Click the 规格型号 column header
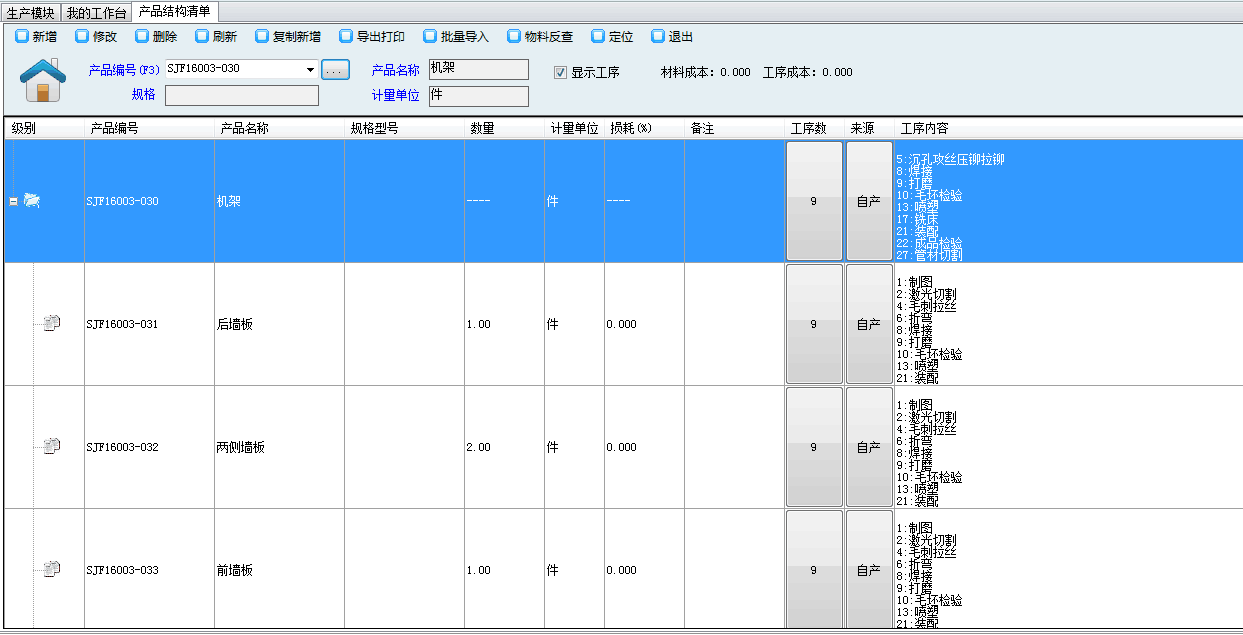Viewport: 1243px width, 635px height. (405, 129)
